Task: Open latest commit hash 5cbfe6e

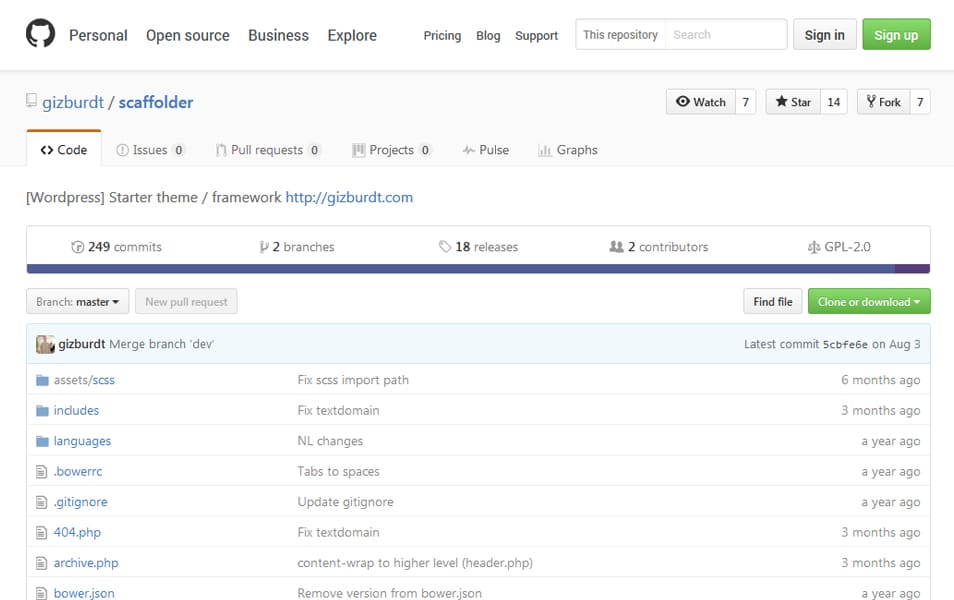Action: click(845, 344)
